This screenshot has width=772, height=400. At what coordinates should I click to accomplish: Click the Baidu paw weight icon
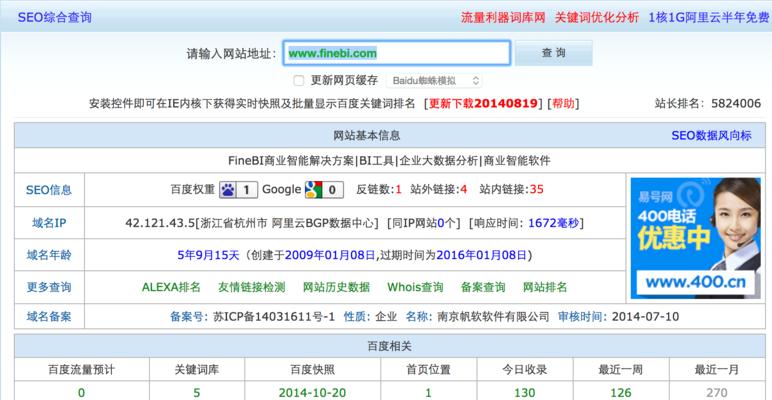(229, 189)
